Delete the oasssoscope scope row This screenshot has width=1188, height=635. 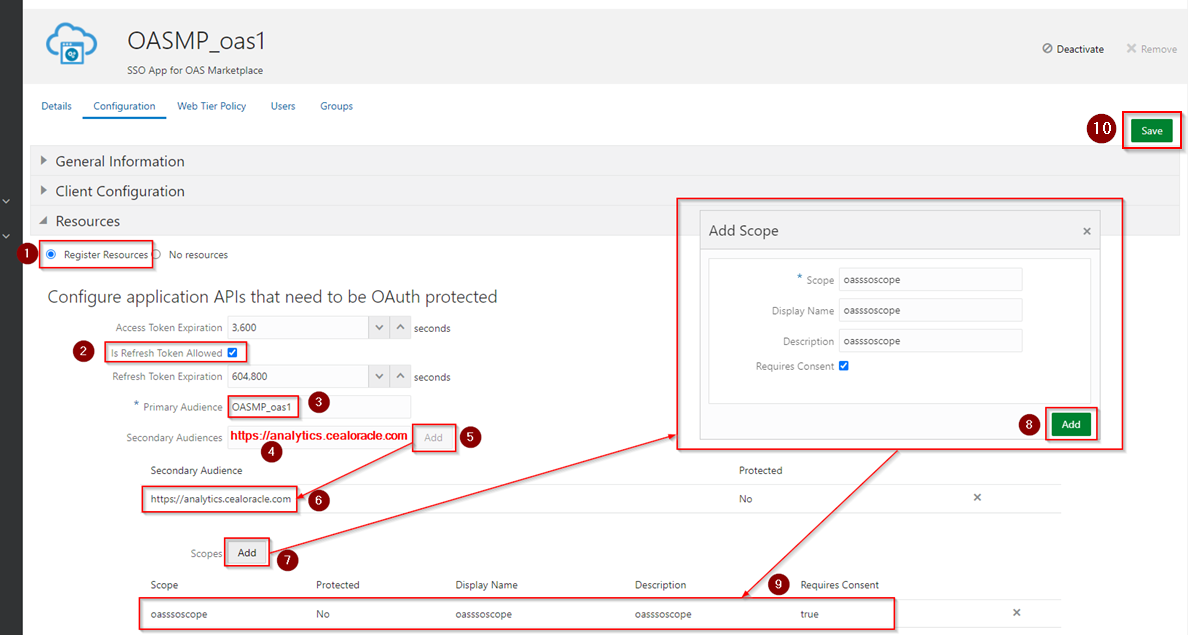click(x=1017, y=612)
